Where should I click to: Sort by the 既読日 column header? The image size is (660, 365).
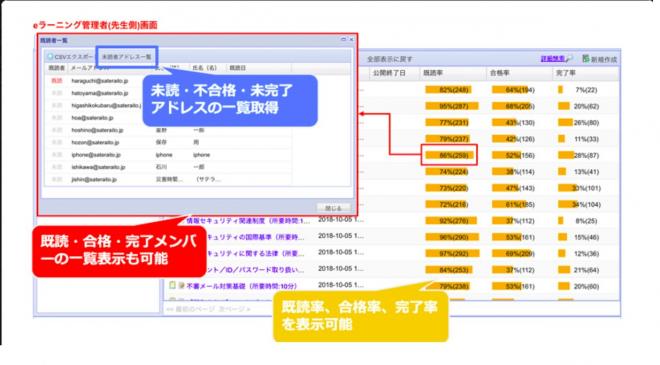(237, 68)
